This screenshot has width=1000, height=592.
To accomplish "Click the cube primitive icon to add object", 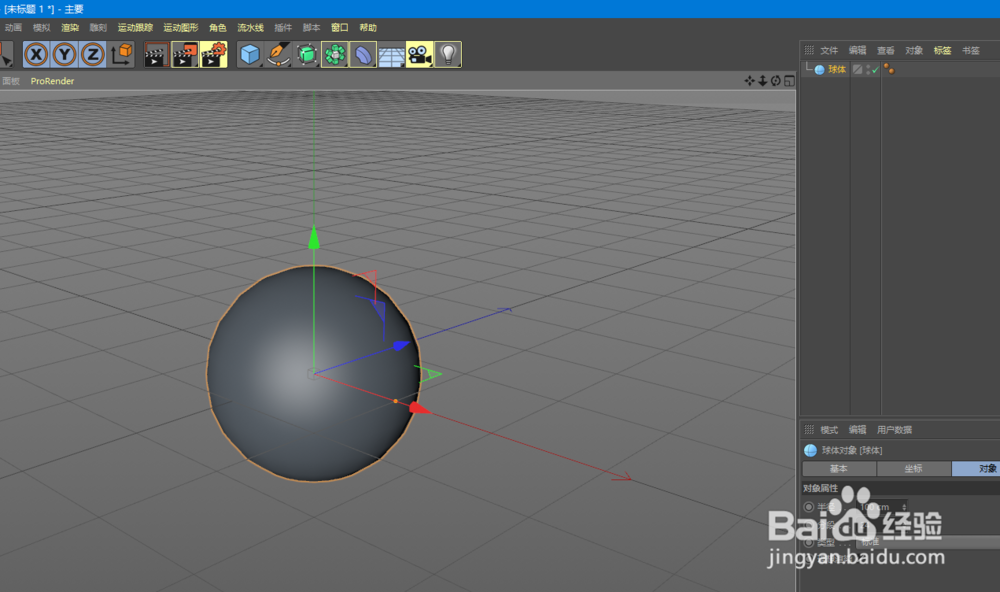I will tap(249, 54).
